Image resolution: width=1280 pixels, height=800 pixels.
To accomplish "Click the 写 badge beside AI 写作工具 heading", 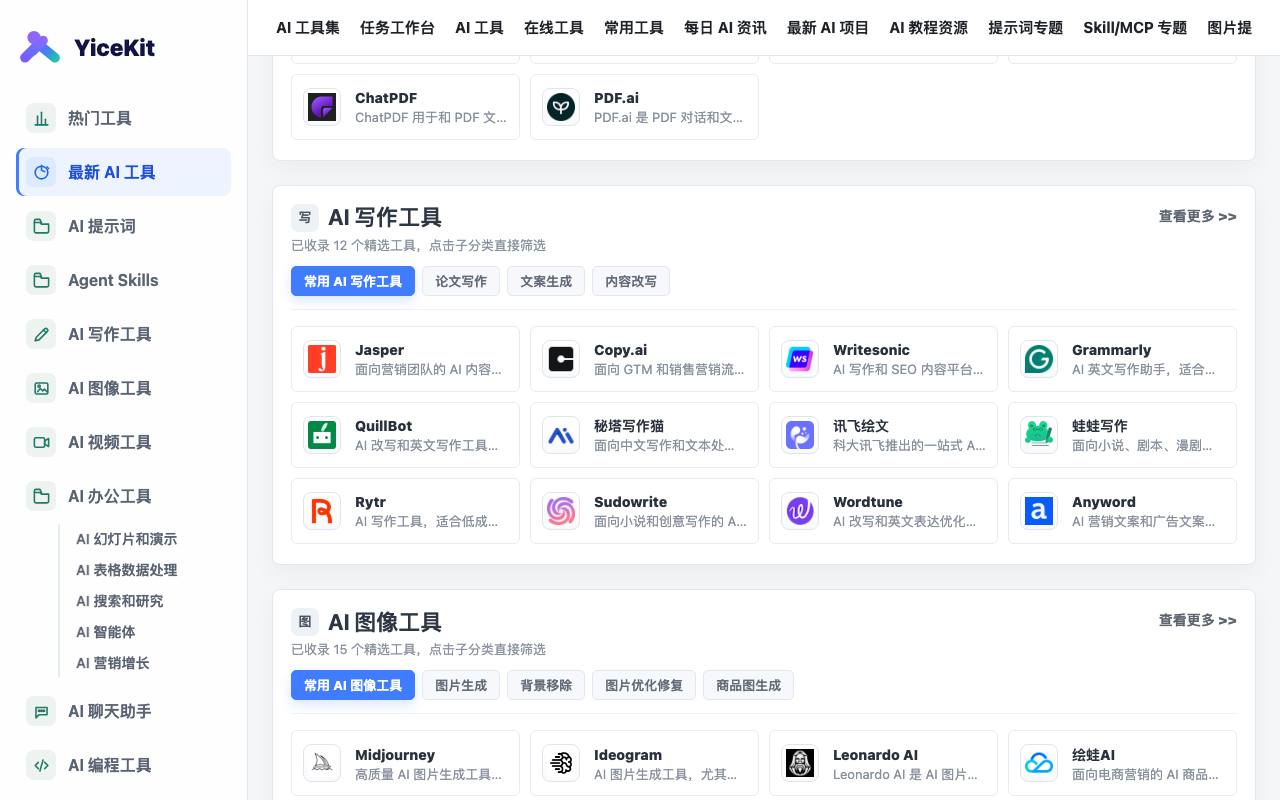I will [305, 217].
